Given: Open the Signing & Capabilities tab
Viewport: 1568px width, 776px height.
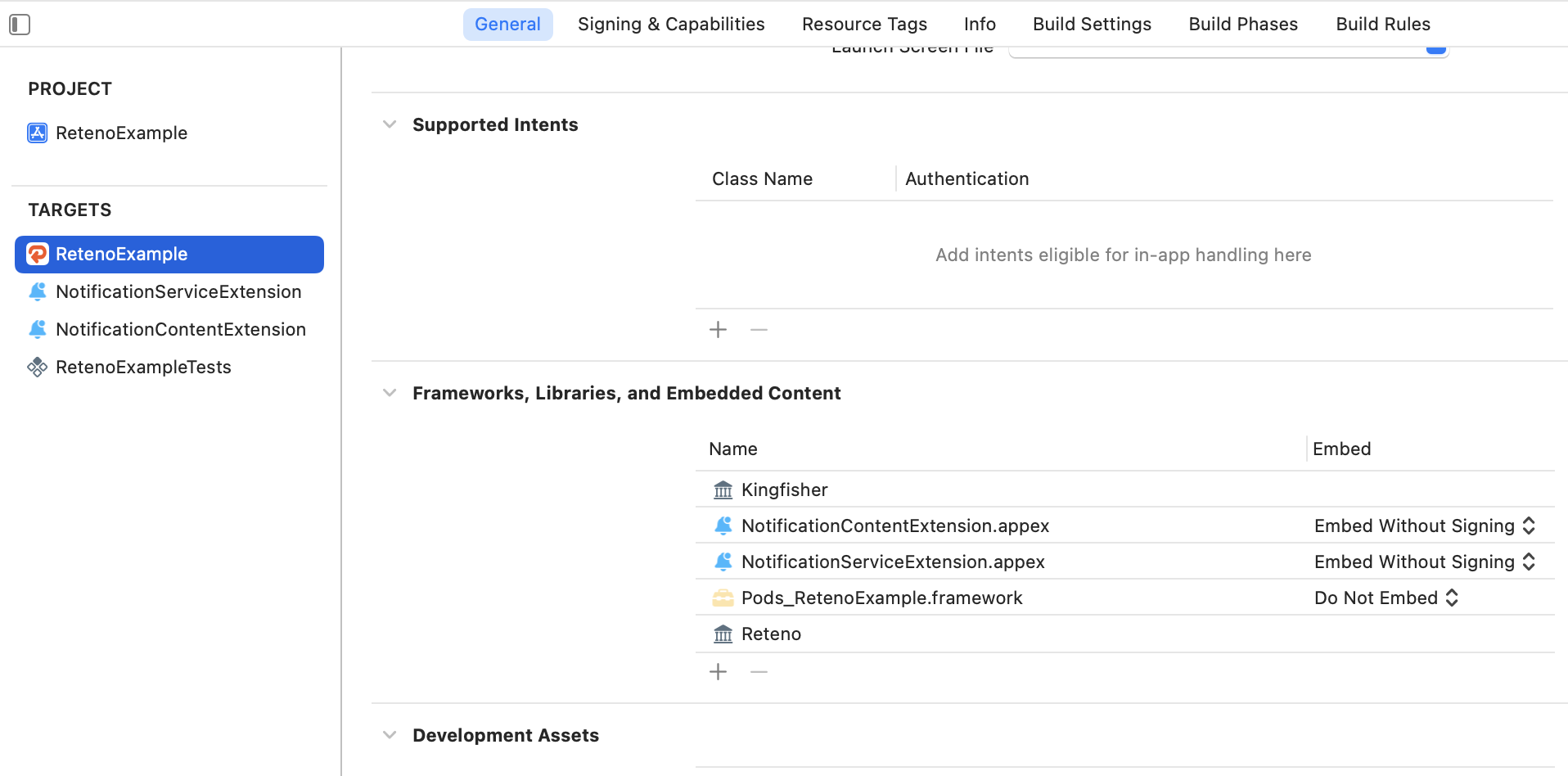Looking at the screenshot, I should tap(671, 25).
